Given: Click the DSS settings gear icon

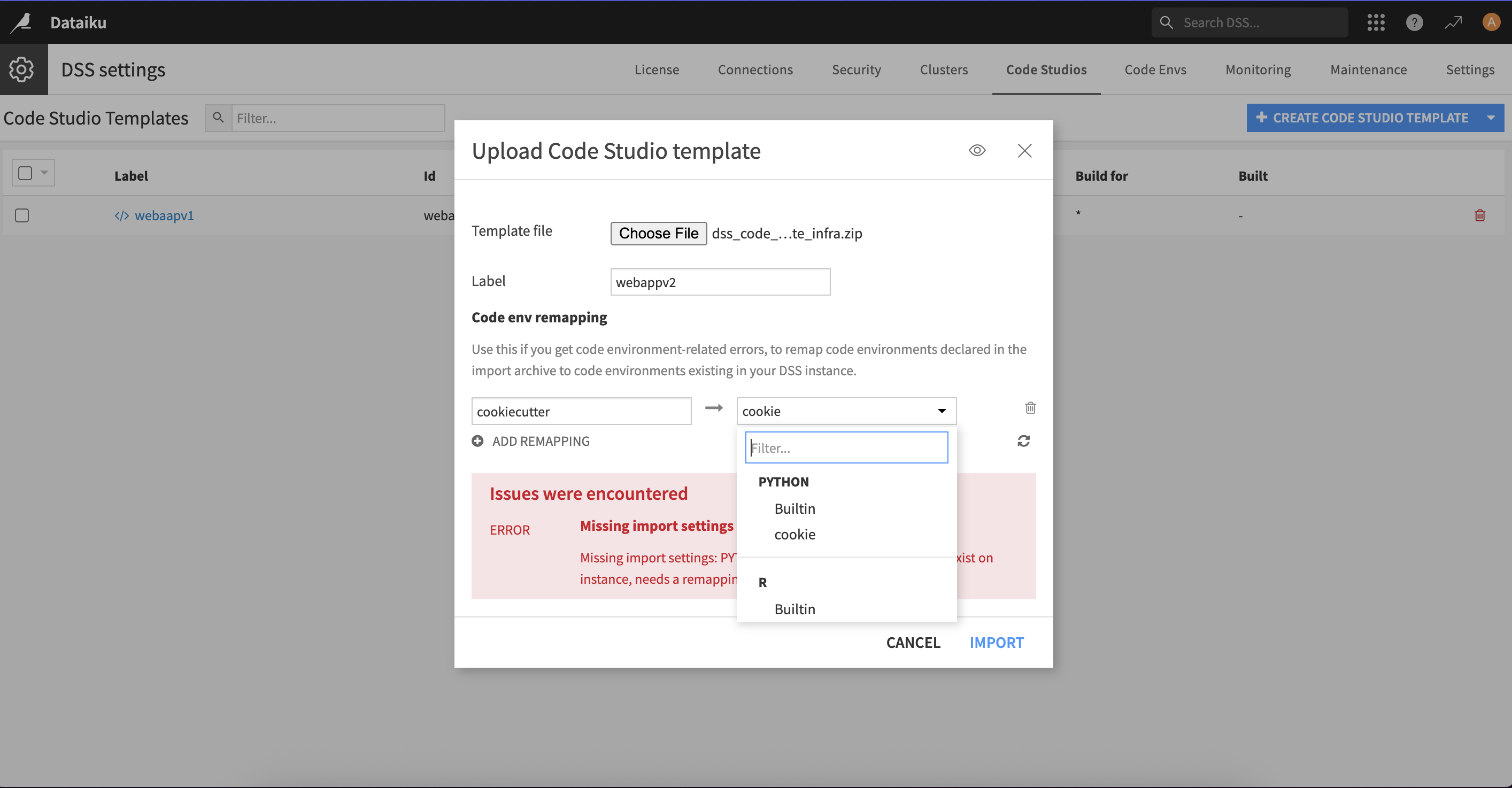Looking at the screenshot, I should click(22, 69).
